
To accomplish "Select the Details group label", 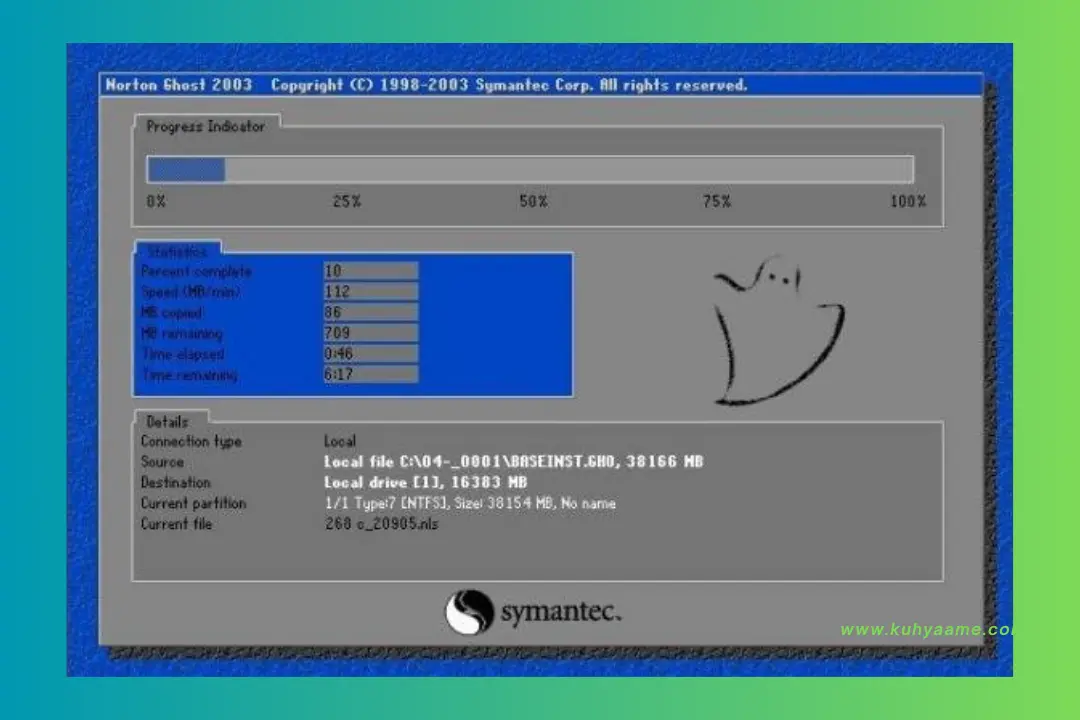I will click(167, 422).
